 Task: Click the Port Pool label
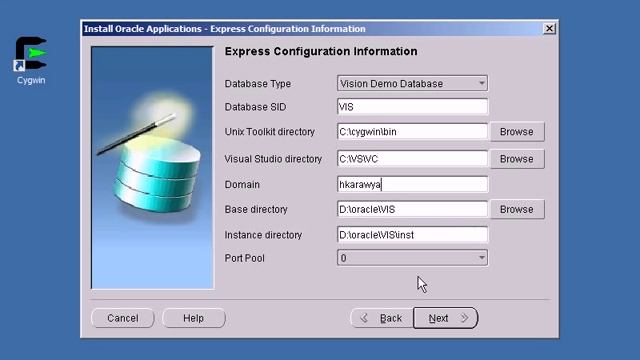point(244,258)
